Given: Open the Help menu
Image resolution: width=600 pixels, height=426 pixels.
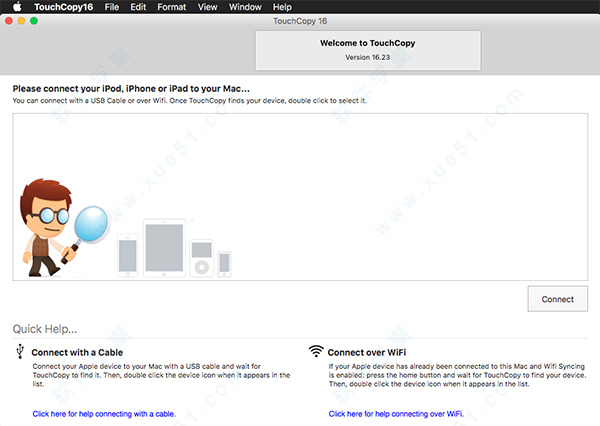Looking at the screenshot, I should pyautogui.click(x=282, y=7).
